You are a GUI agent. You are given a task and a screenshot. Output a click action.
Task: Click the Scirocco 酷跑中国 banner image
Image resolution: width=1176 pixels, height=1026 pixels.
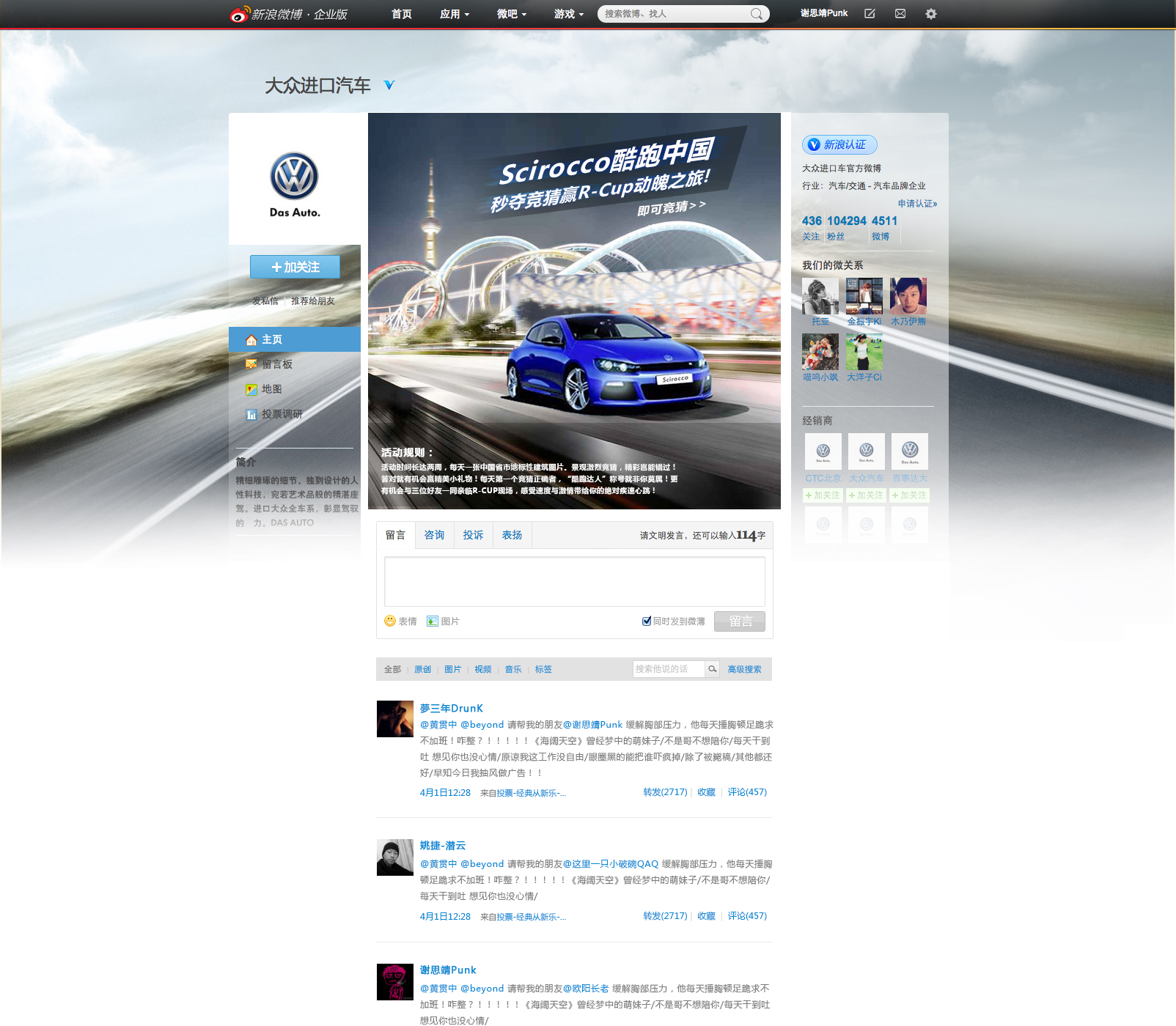[574, 311]
